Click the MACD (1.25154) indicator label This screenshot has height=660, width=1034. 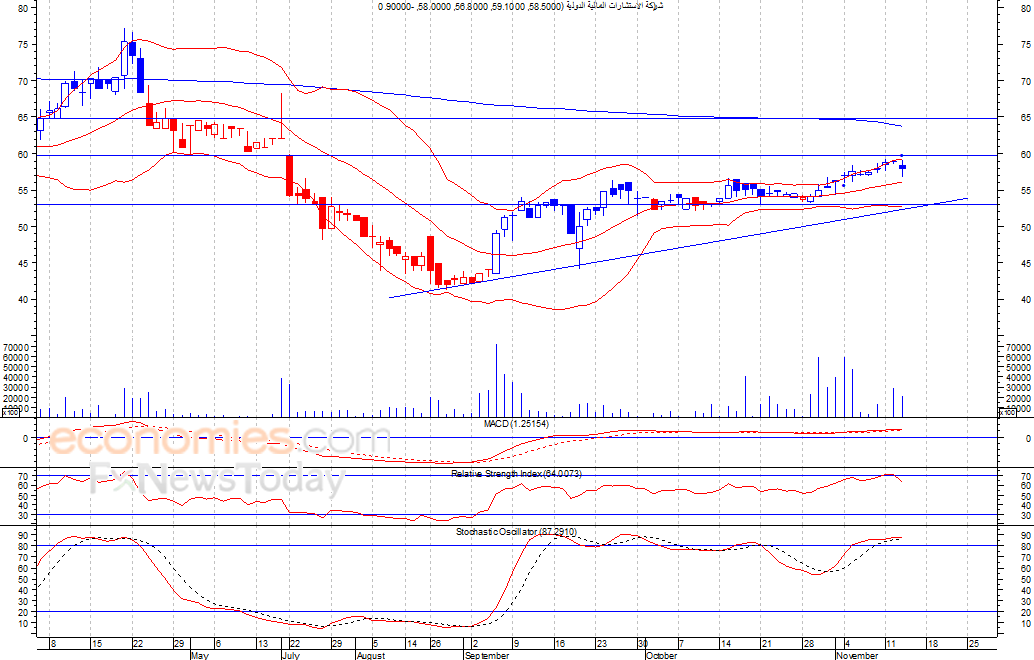click(x=516, y=423)
